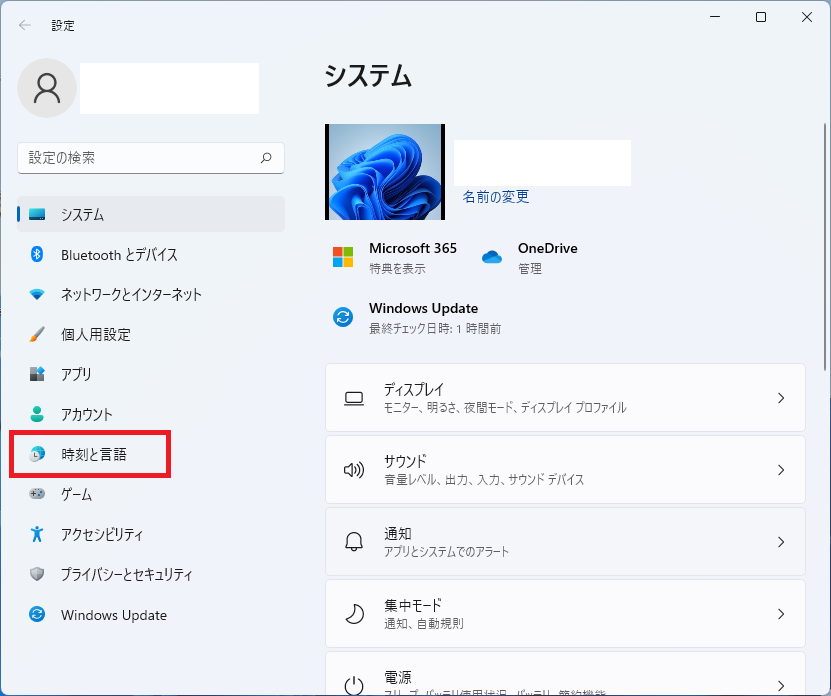Image resolution: width=831 pixels, height=696 pixels.
Task: Click the shield icon for プライバシーとセキュリティ
Action: click(37, 575)
